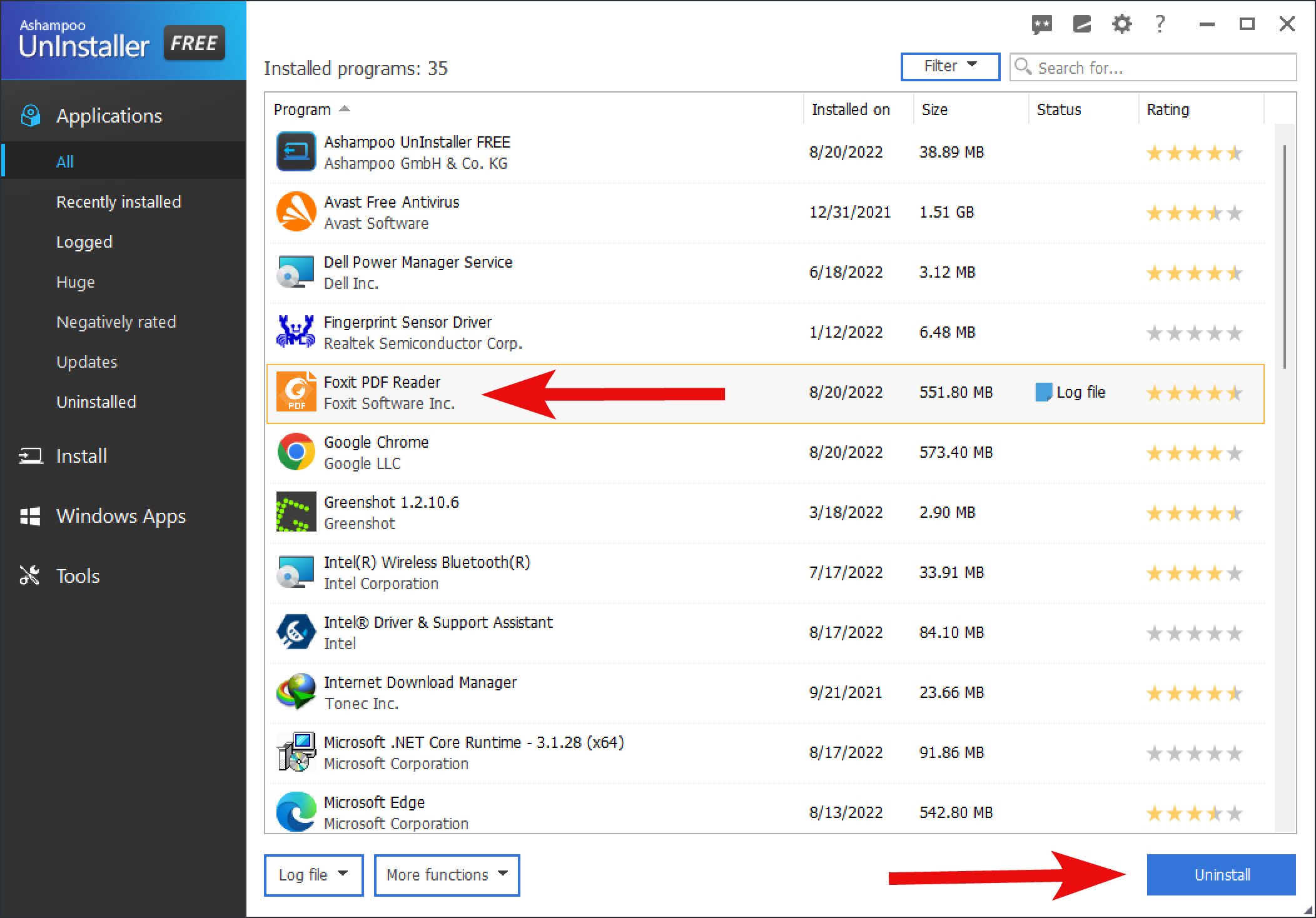Click the Intel Driver & Support Assistant icon

pos(296,632)
